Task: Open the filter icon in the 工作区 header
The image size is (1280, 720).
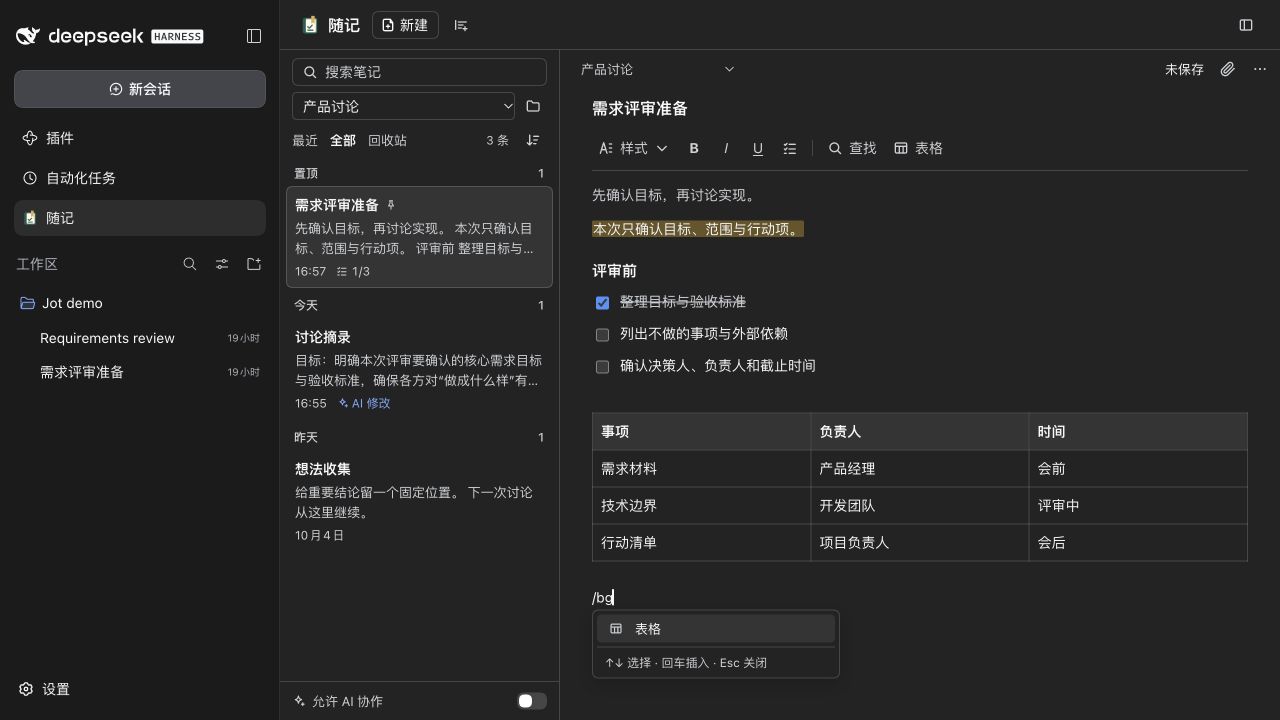Action: (x=222, y=264)
